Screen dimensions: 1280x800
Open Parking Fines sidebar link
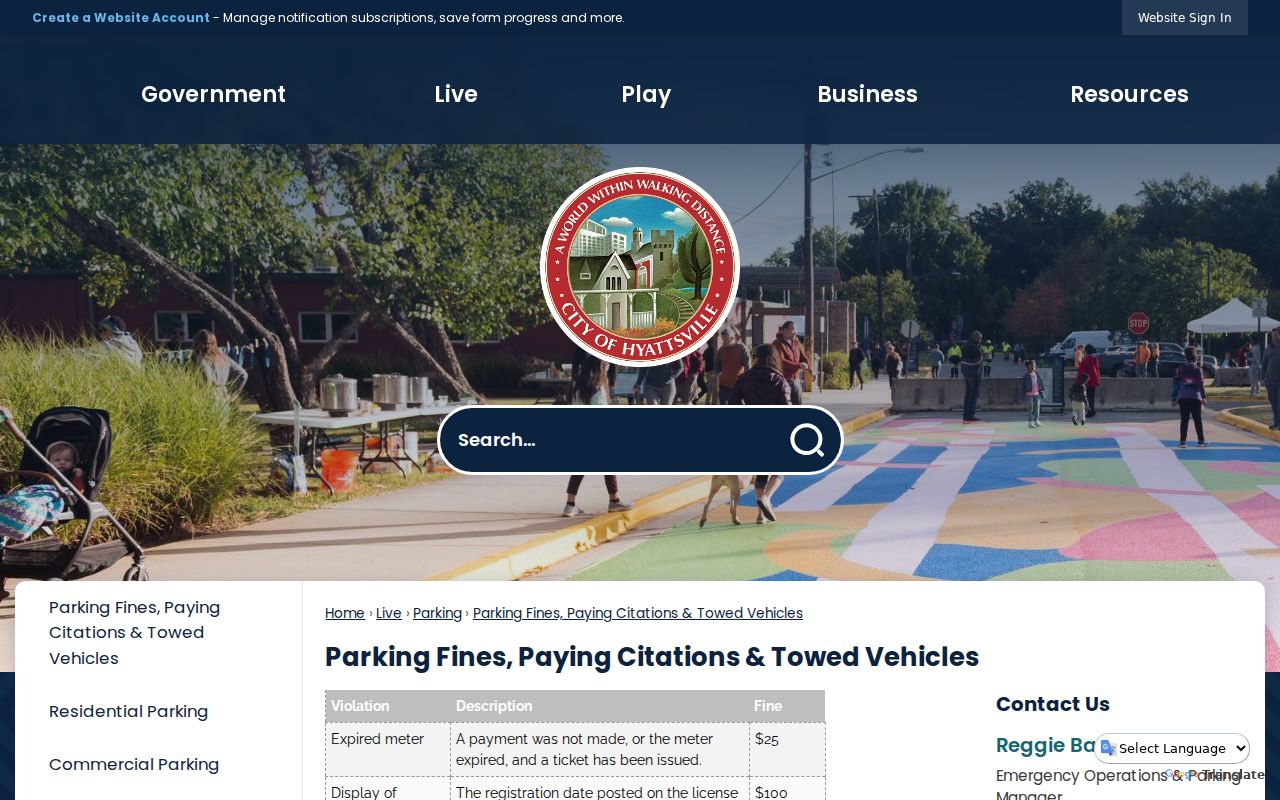134,633
